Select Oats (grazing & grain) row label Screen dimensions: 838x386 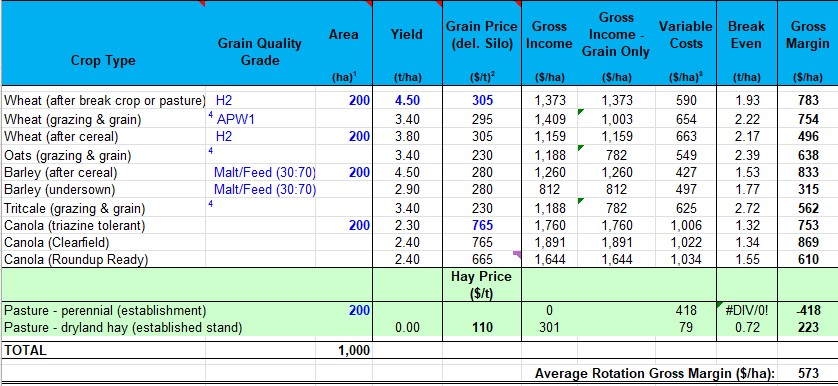coord(67,156)
